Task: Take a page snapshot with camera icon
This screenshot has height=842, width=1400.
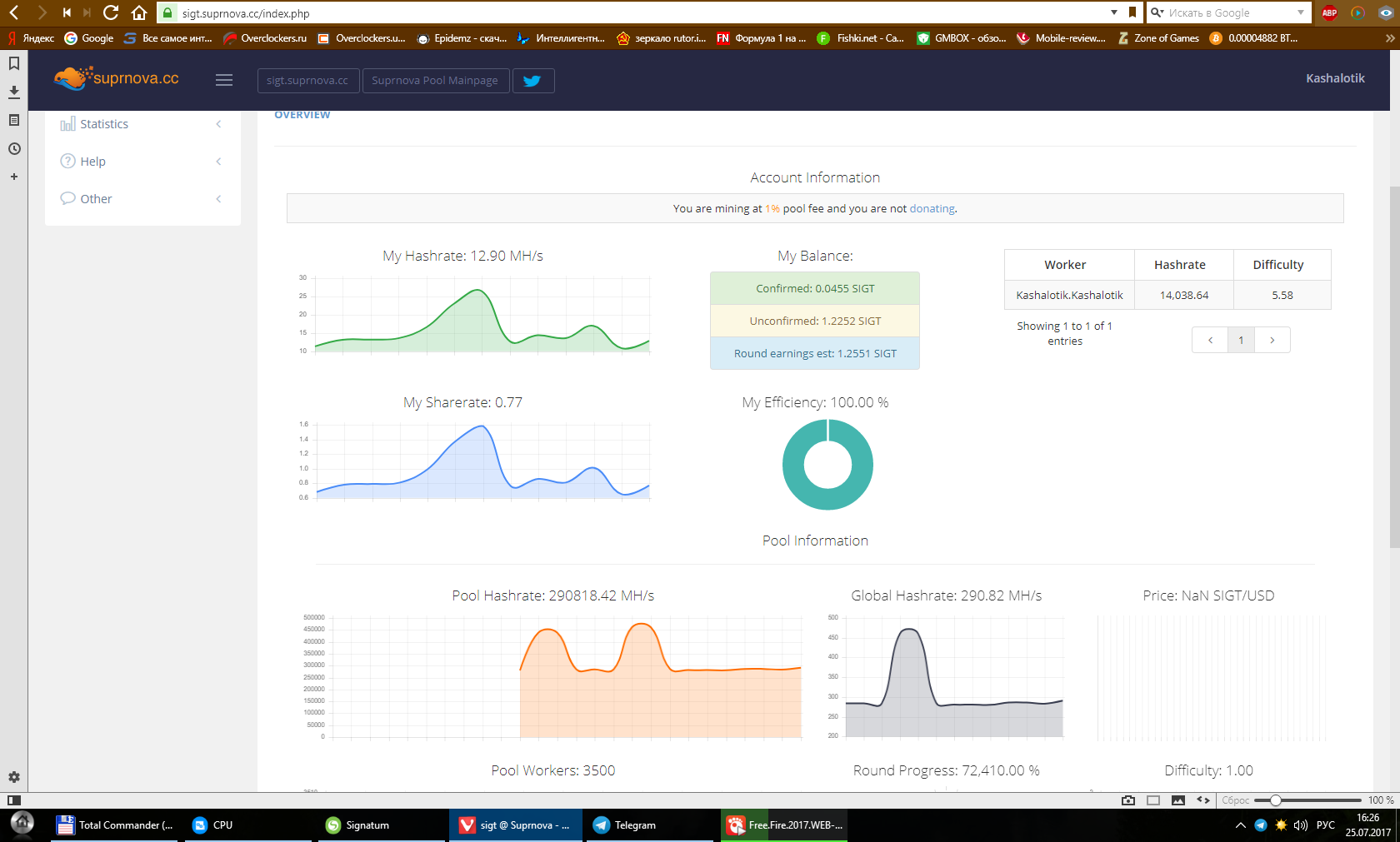Action: 1127,800
